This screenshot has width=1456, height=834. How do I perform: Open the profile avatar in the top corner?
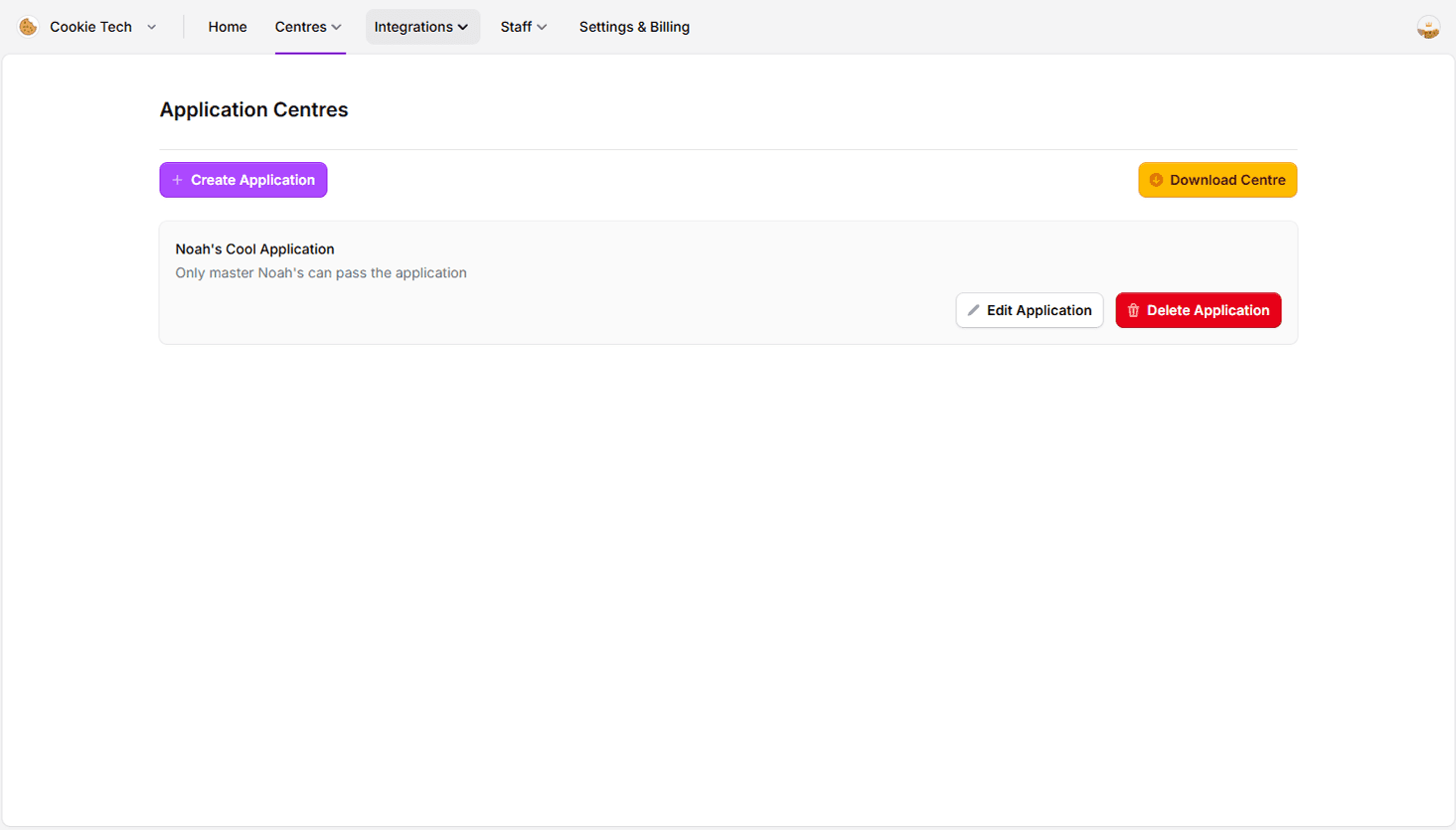click(x=1428, y=26)
